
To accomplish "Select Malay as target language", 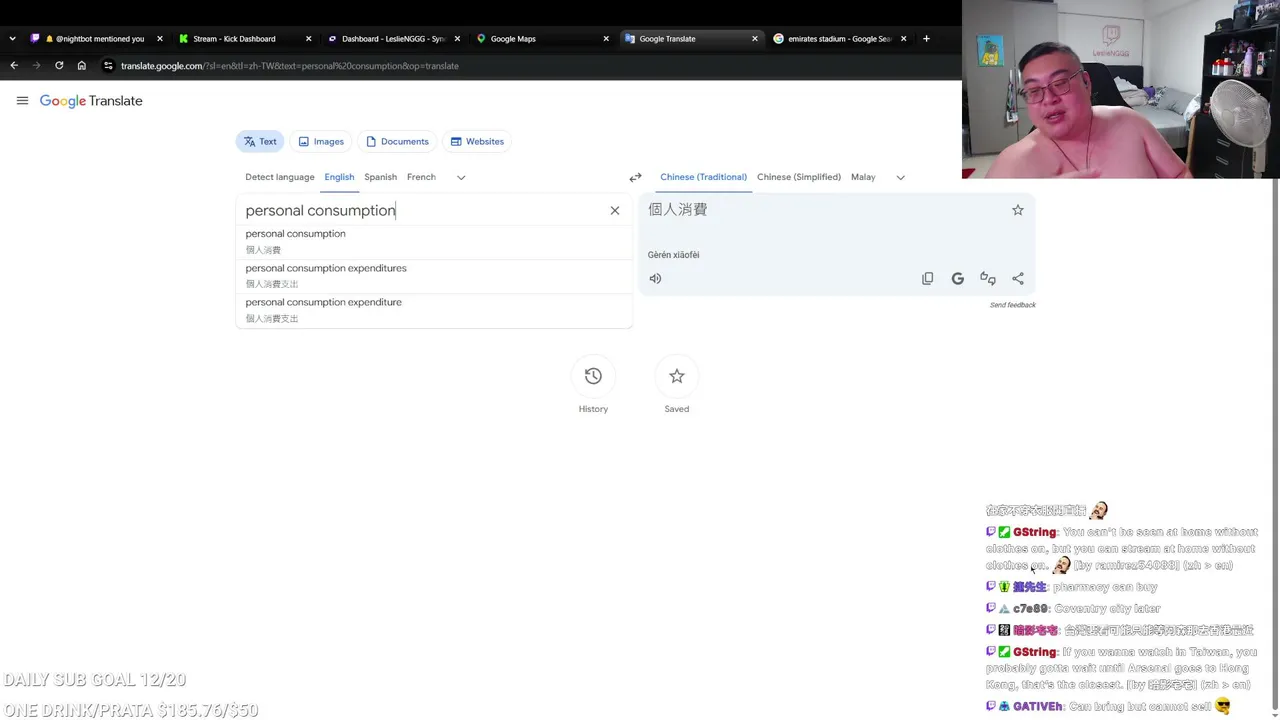I will point(863,177).
